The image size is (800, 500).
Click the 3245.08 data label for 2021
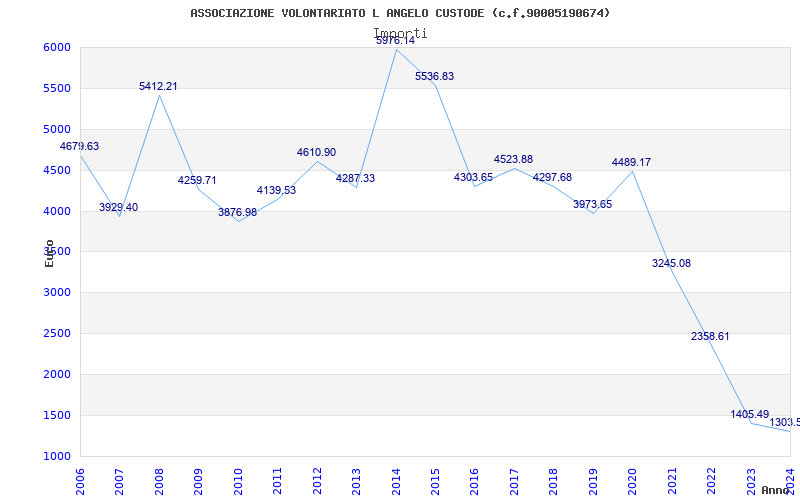671,263
